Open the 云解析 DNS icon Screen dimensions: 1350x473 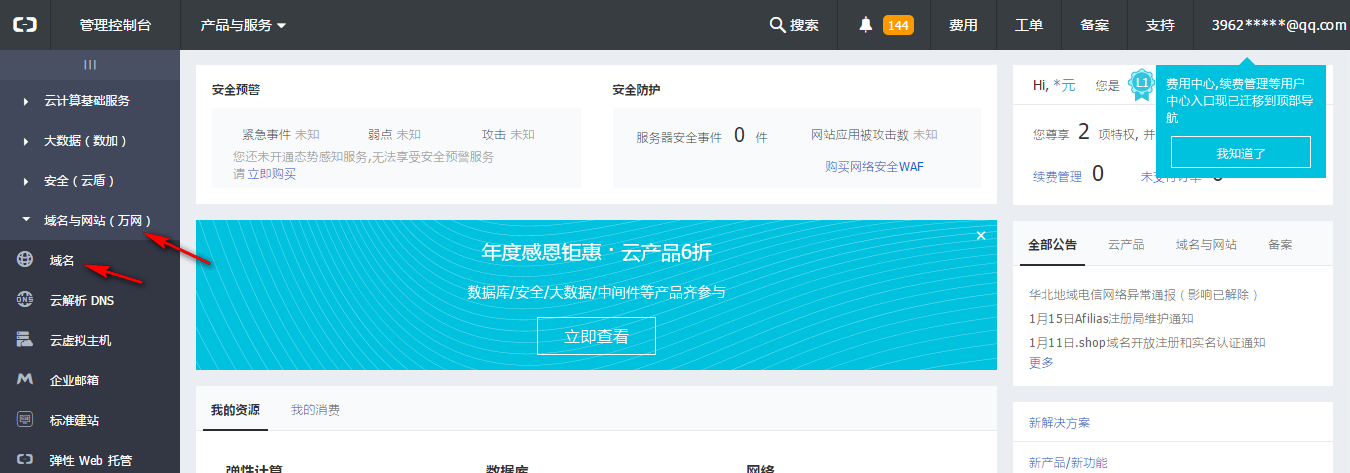[25, 300]
